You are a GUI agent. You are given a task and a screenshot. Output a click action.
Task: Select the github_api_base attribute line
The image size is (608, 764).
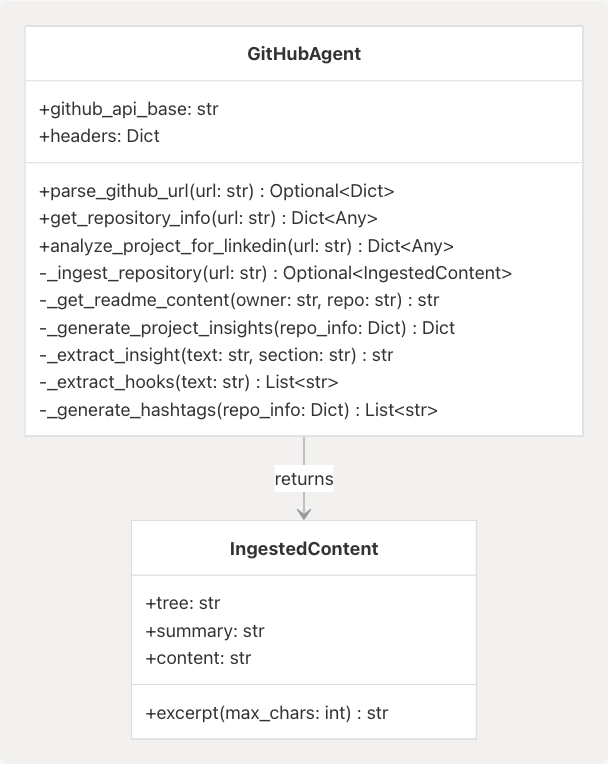[128, 109]
